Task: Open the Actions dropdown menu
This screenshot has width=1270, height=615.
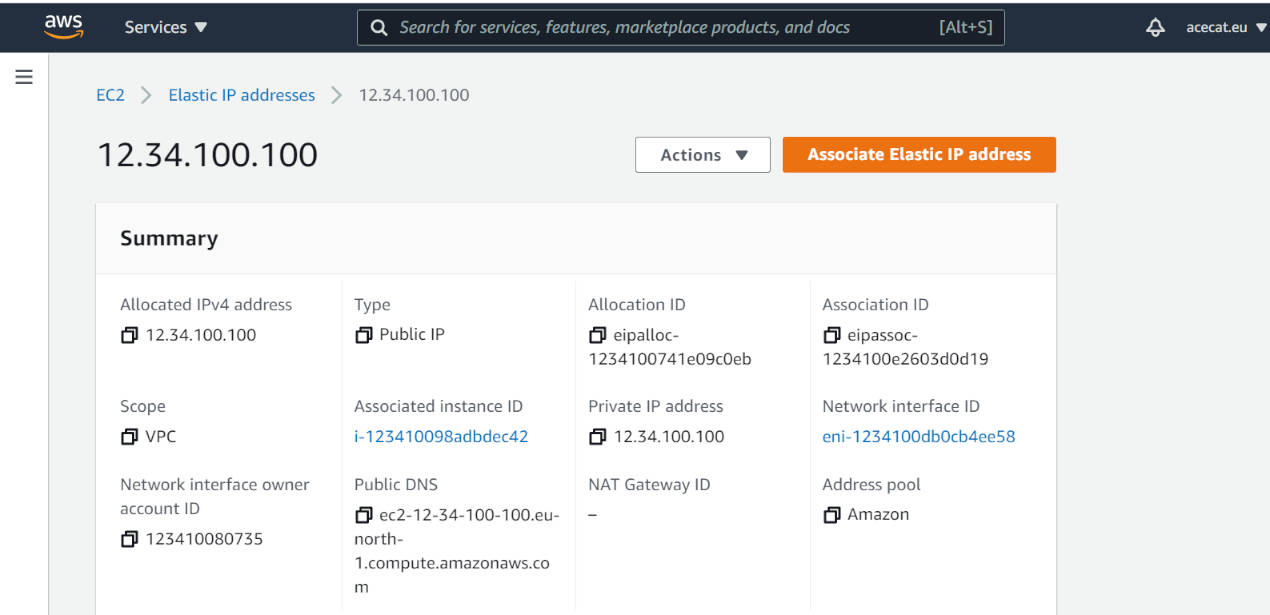Action: pyautogui.click(x=703, y=155)
